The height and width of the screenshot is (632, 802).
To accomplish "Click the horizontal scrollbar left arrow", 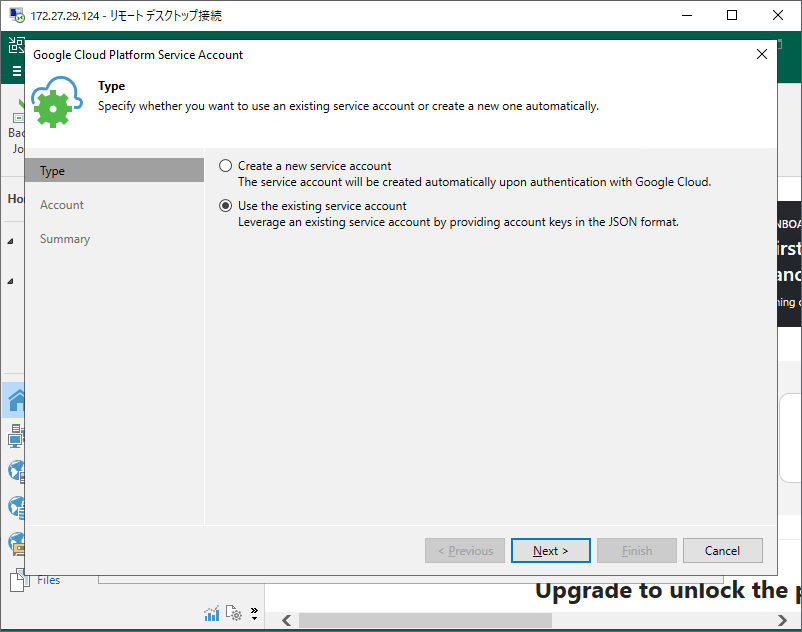I will tap(286, 620).
